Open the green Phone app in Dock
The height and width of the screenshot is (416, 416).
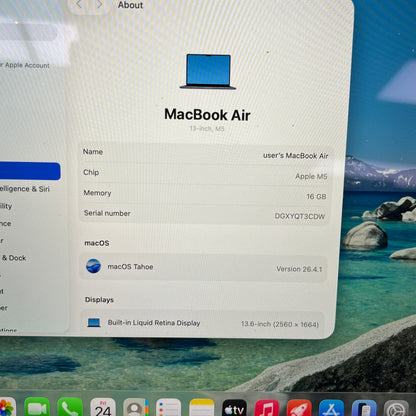(70, 407)
